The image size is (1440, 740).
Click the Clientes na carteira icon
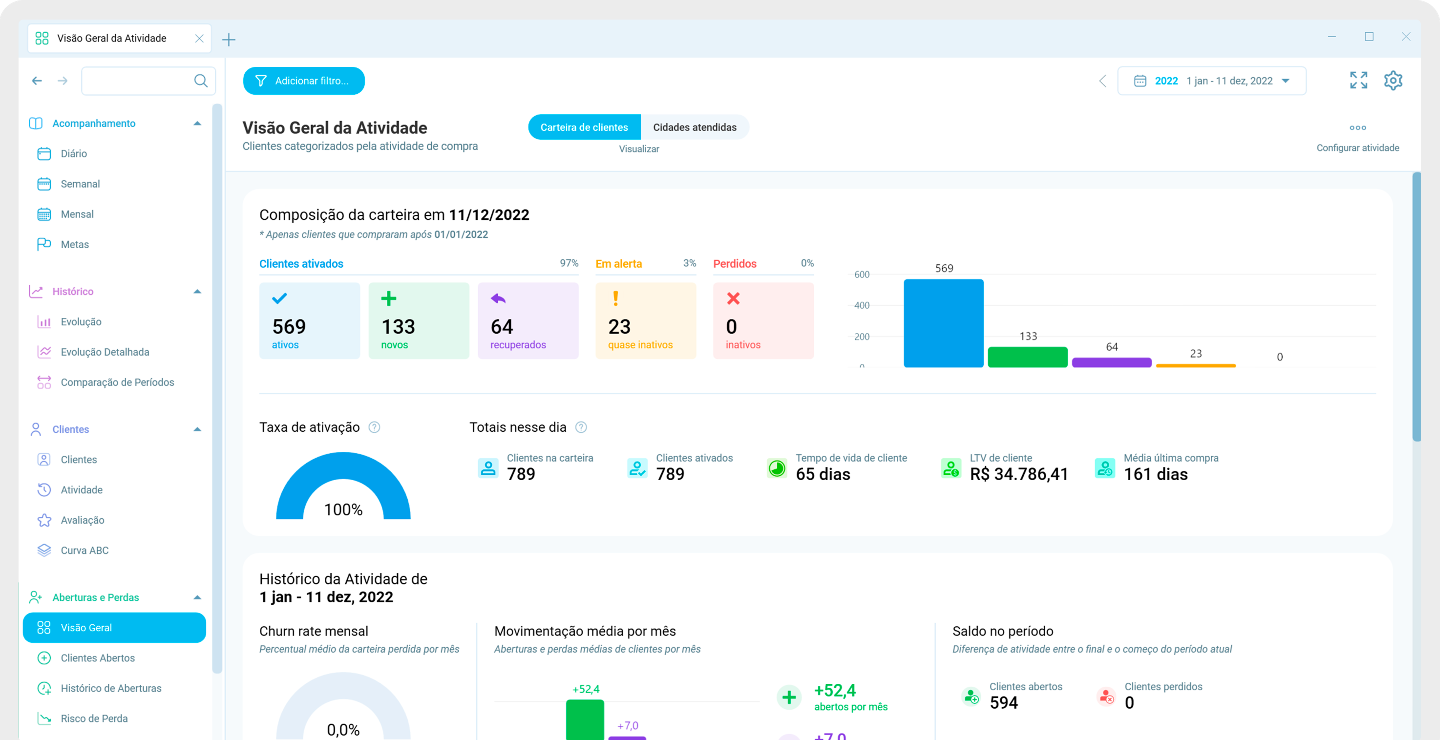tap(488, 467)
